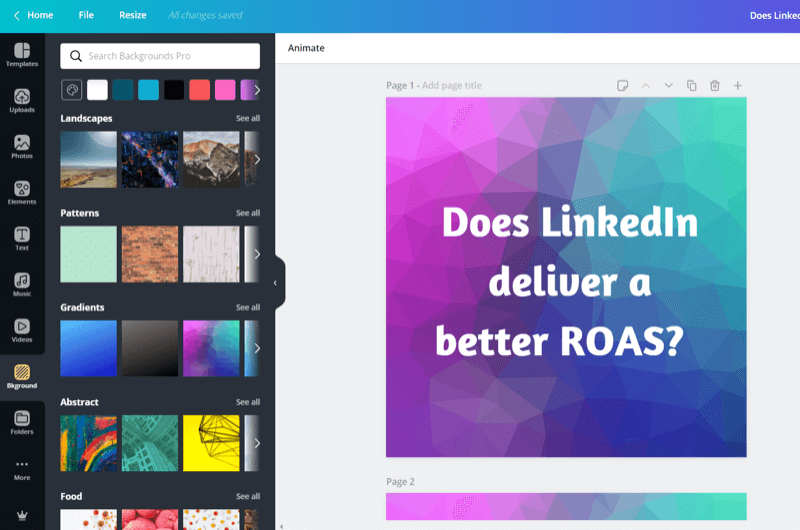Image resolution: width=800 pixels, height=530 pixels.
Task: Click the search magnifier icon
Action: pos(76,56)
